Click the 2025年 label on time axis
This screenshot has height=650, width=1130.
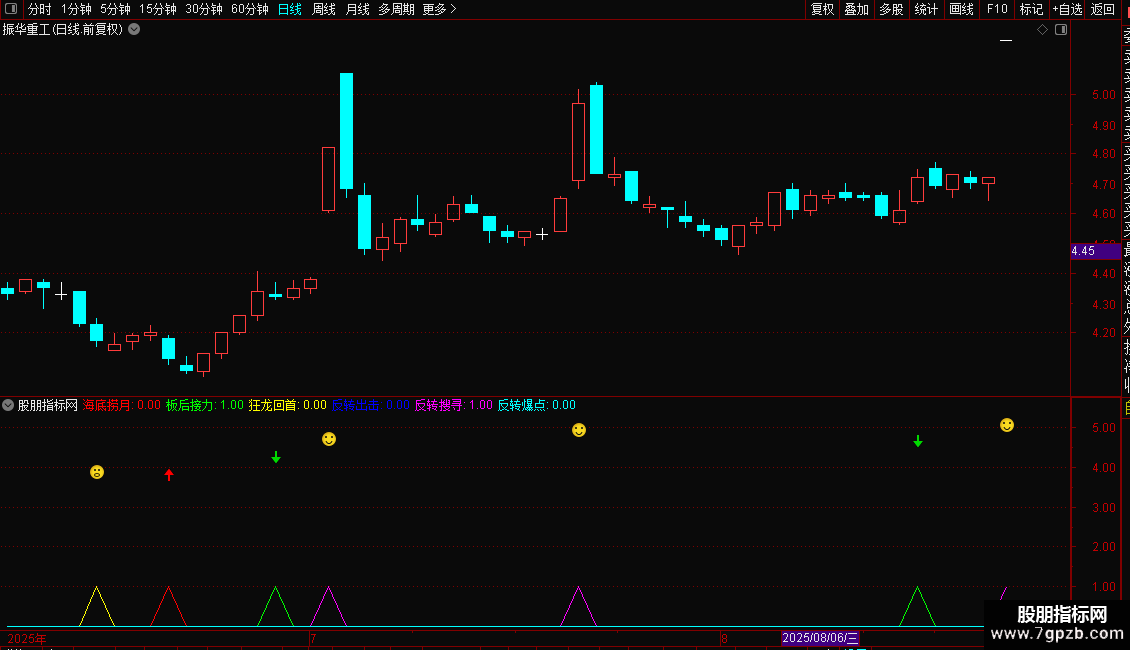pyautogui.click(x=27, y=638)
